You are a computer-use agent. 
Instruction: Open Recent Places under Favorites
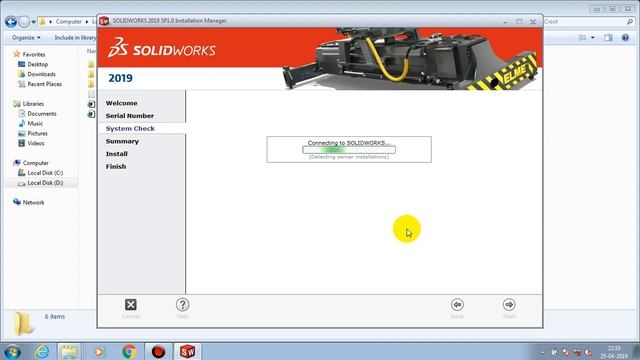click(44, 84)
